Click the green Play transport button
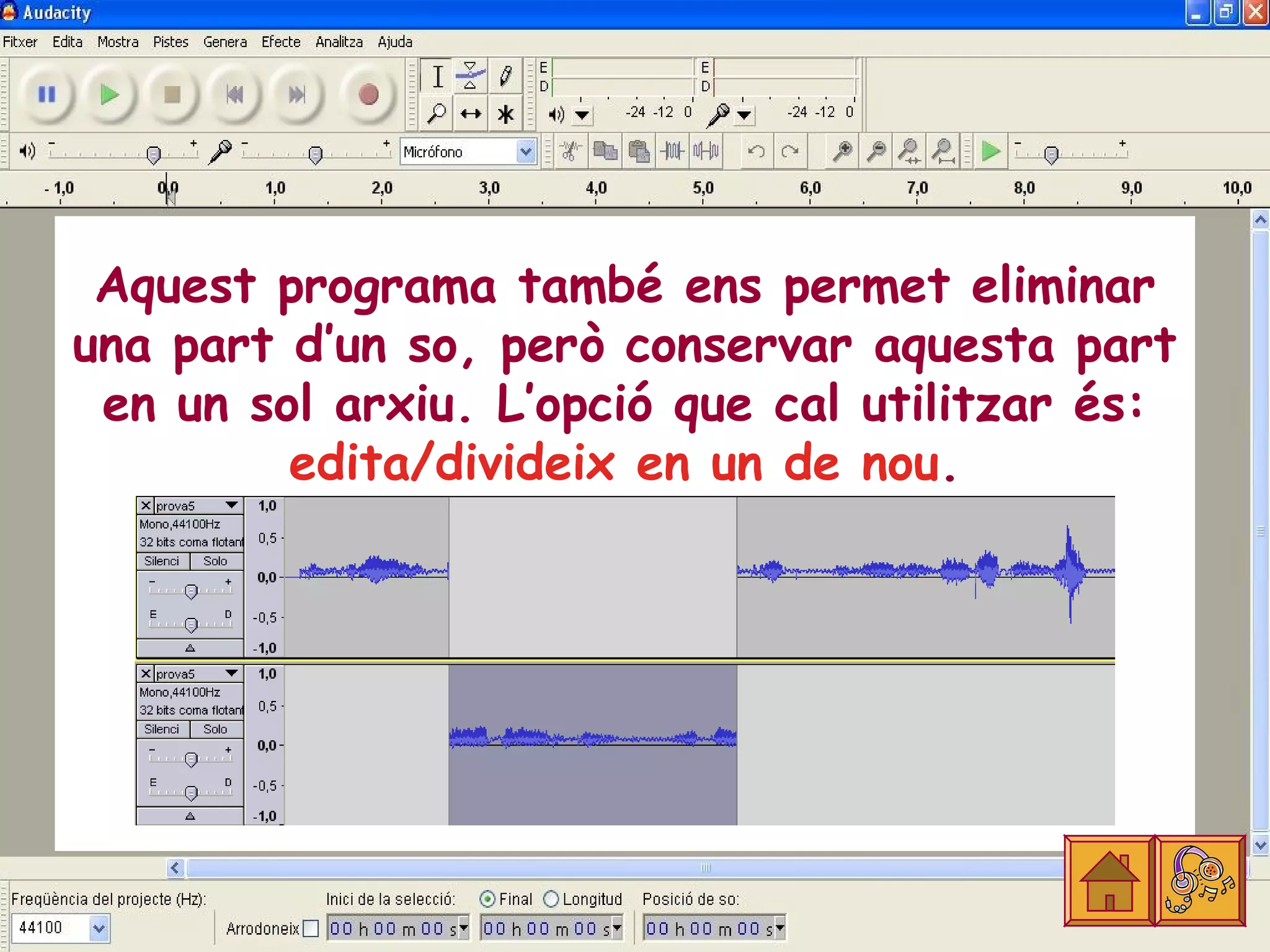The height and width of the screenshot is (952, 1270). click(x=109, y=95)
